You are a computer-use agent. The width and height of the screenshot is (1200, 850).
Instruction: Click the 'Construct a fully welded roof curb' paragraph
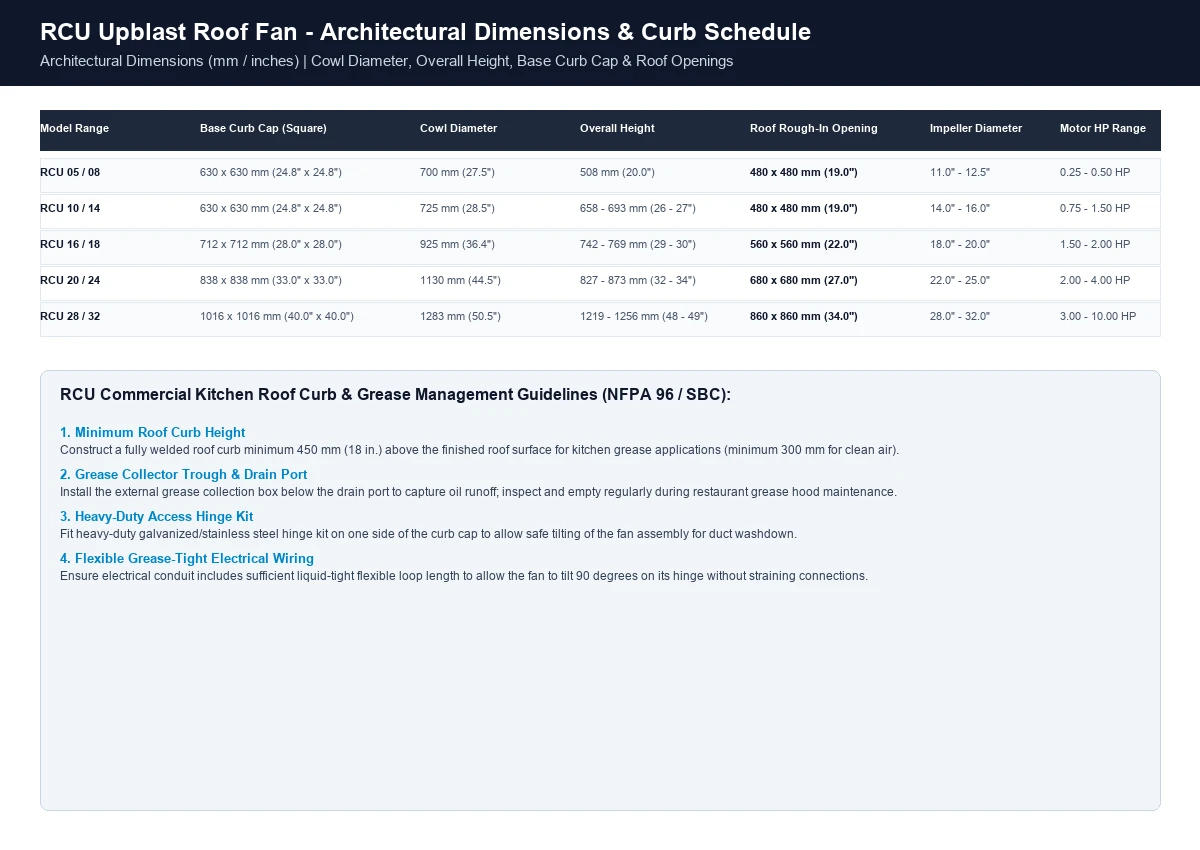(x=479, y=450)
